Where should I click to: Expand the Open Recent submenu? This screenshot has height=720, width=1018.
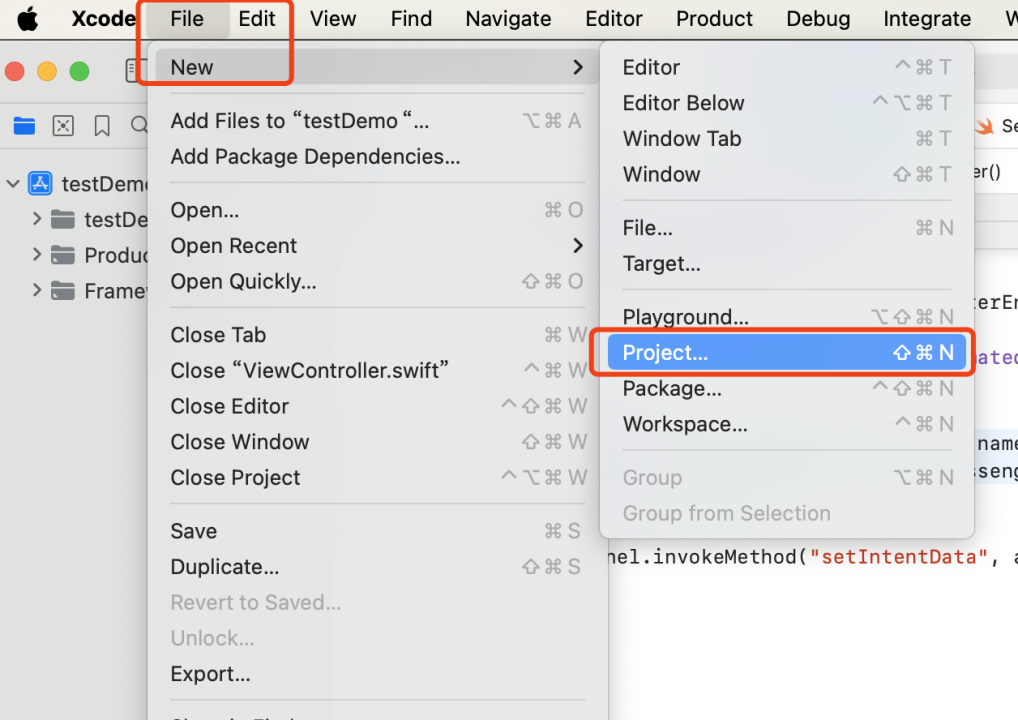[x=375, y=246]
